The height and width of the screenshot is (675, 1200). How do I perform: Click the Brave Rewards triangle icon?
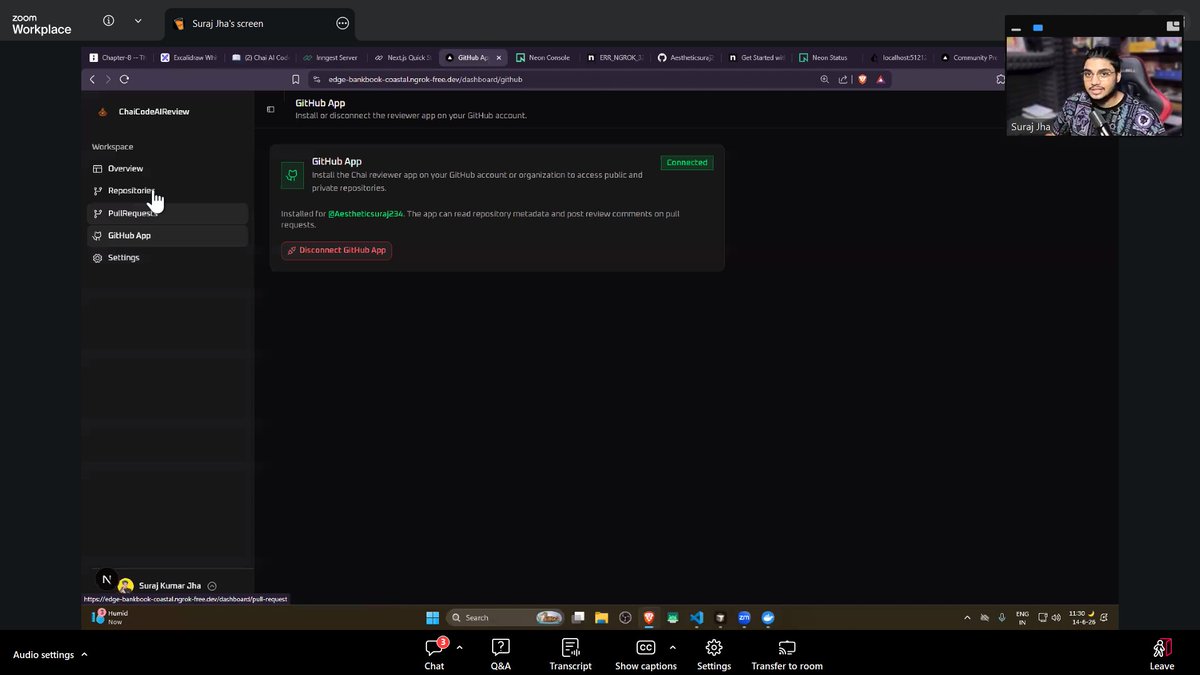[x=880, y=79]
